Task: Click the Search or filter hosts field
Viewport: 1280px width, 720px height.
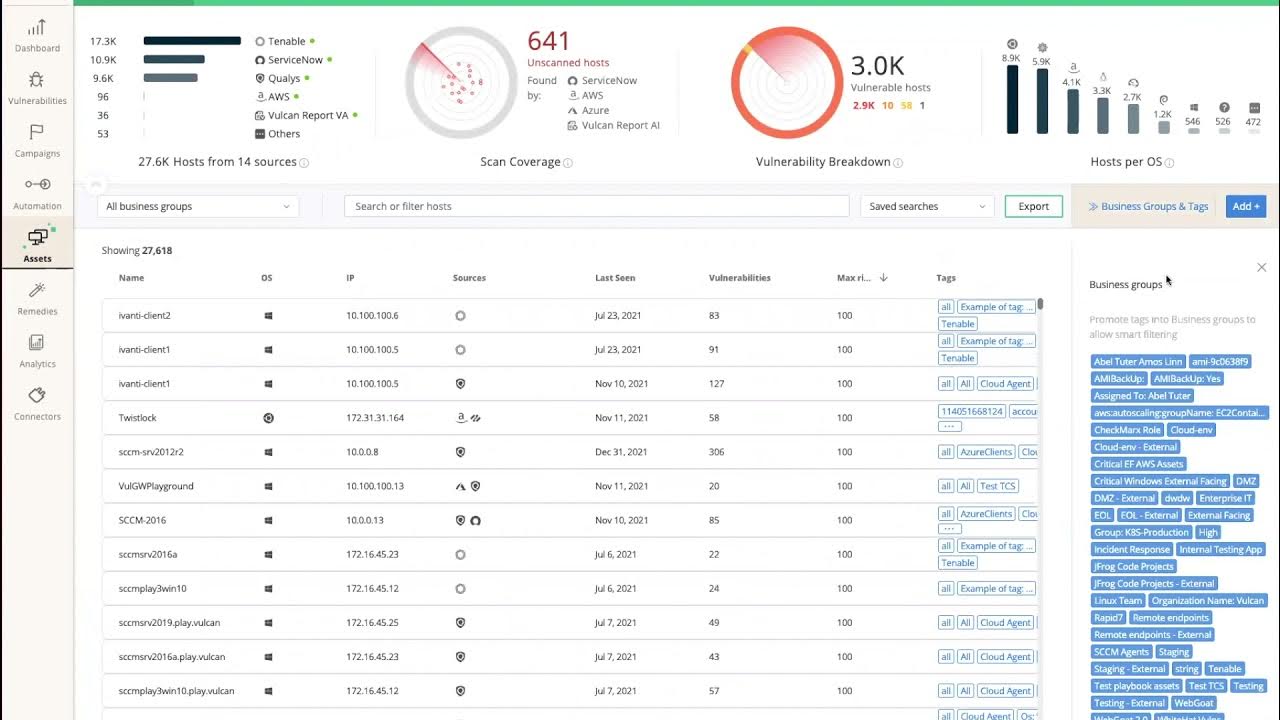Action: (x=596, y=206)
